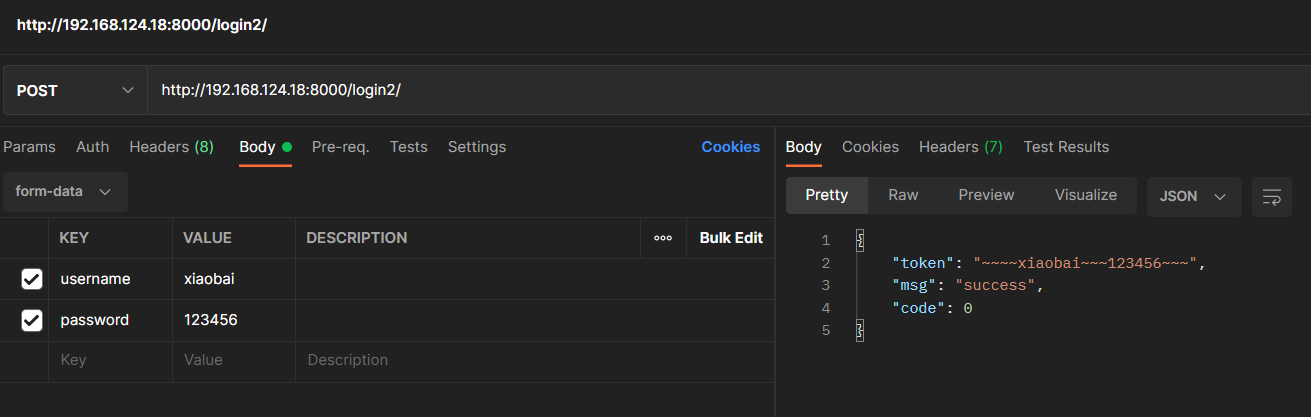Open the Auth tab

point(93,147)
